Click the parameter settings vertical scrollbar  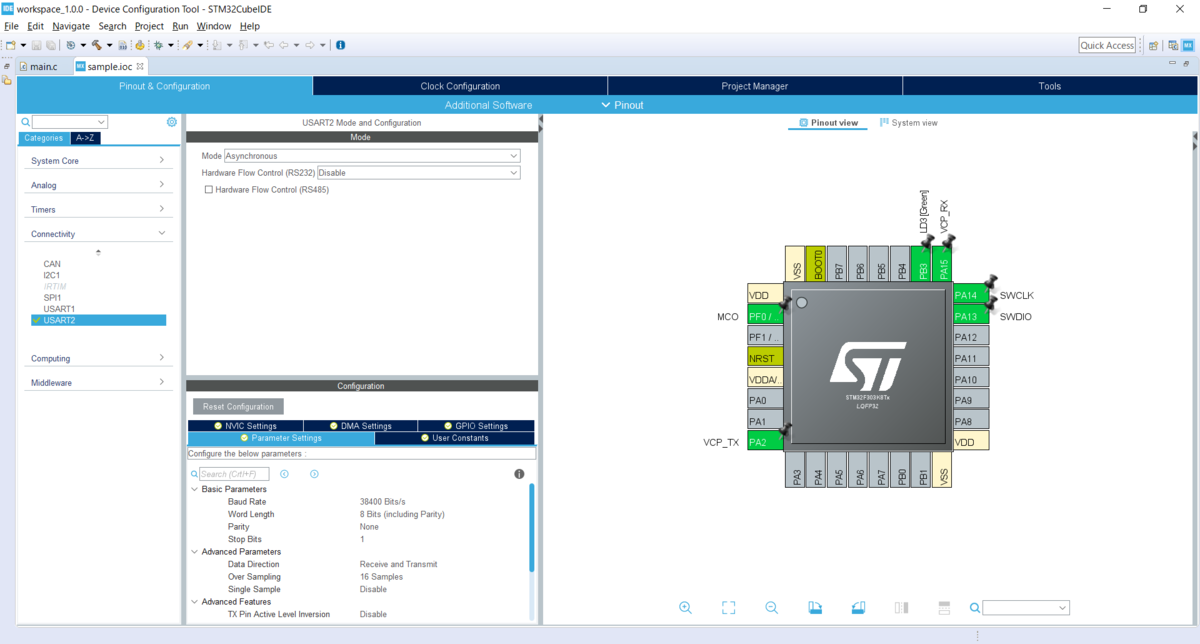531,528
